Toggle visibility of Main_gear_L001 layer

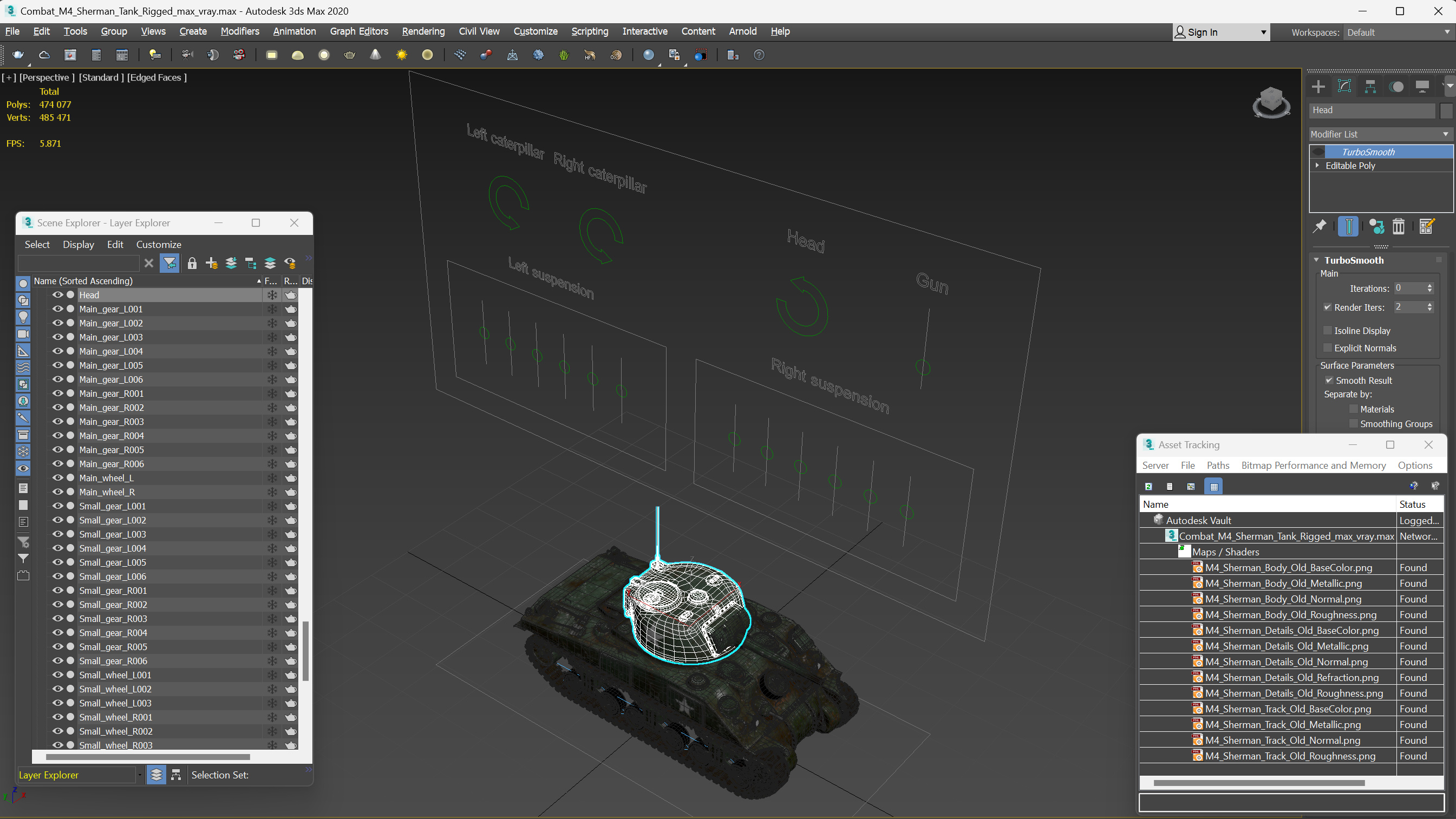tap(57, 308)
